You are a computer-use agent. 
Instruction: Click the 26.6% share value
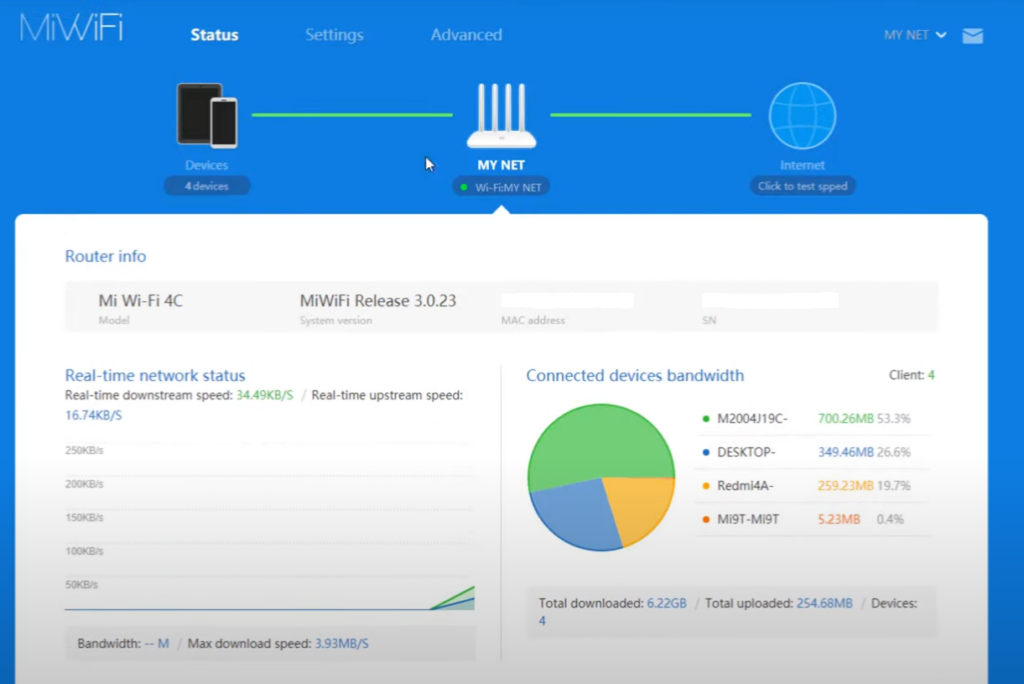point(893,452)
